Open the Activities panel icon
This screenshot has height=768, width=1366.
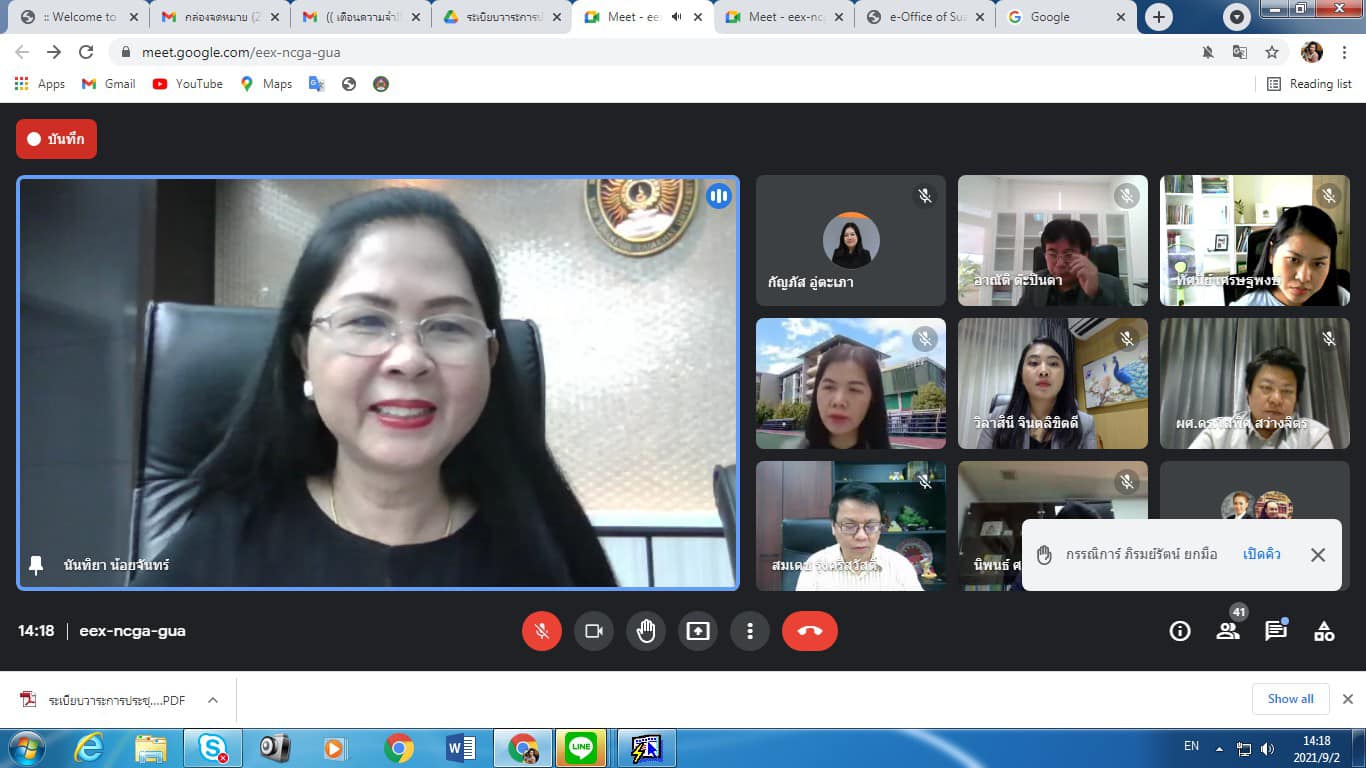click(x=1324, y=631)
